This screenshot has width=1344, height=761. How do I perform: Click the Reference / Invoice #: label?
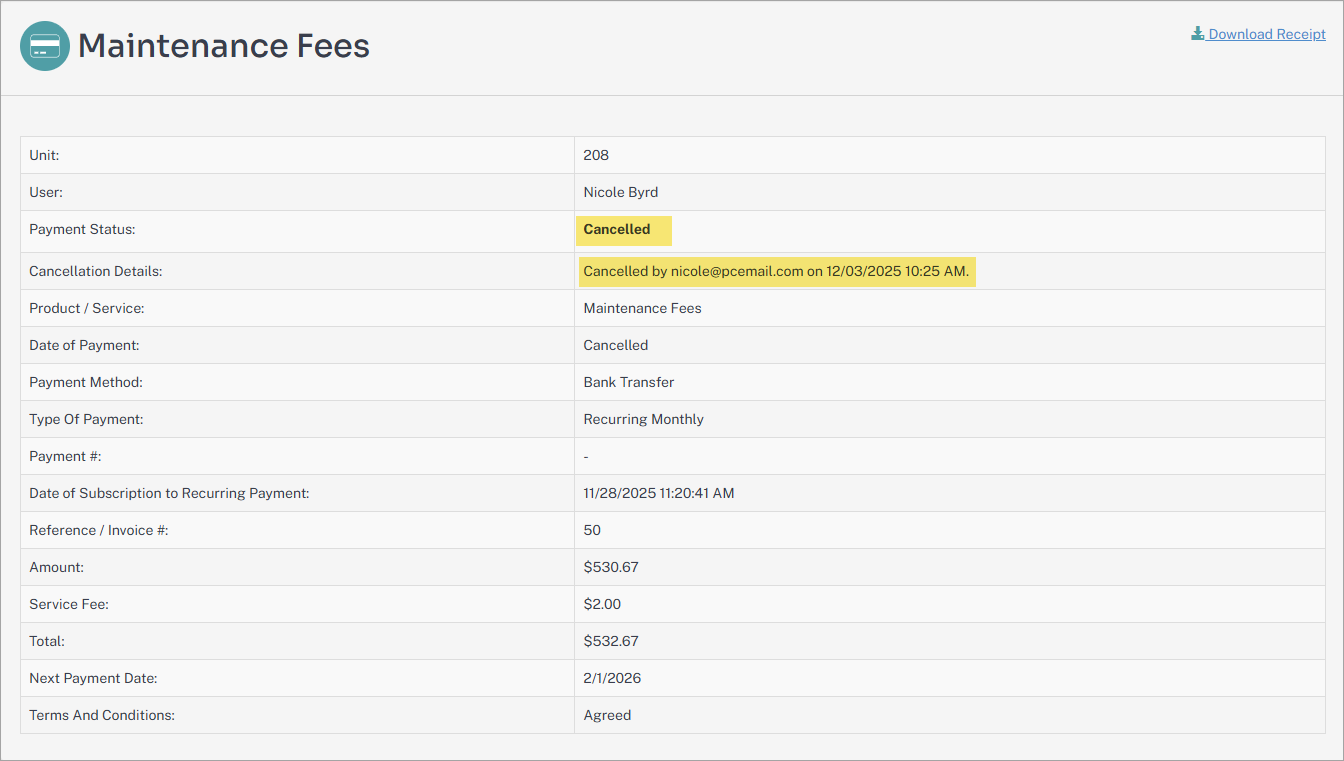tap(99, 530)
